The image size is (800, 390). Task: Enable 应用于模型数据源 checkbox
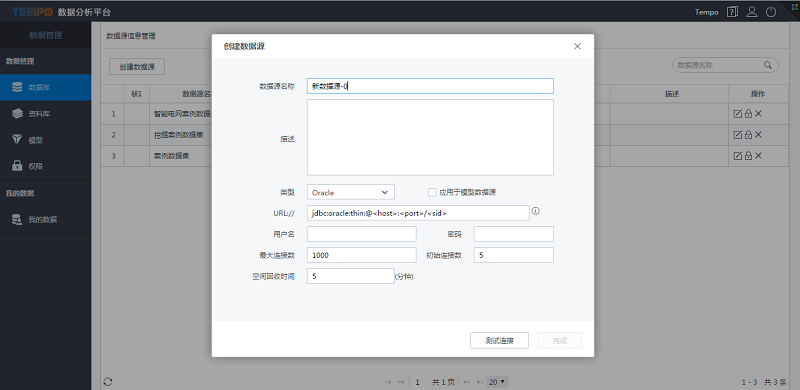point(432,192)
